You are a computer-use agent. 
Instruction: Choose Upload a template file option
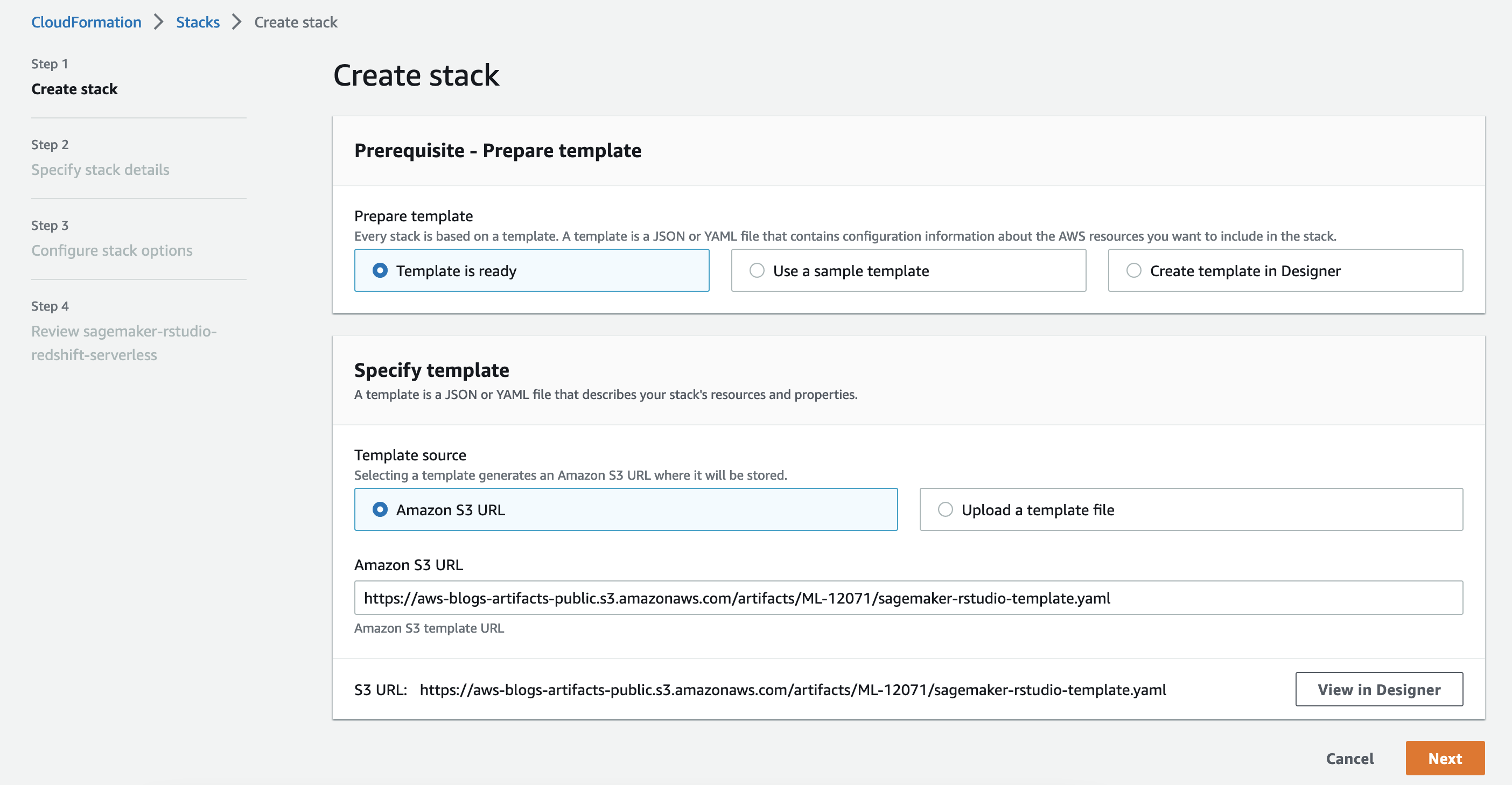pyautogui.click(x=945, y=509)
